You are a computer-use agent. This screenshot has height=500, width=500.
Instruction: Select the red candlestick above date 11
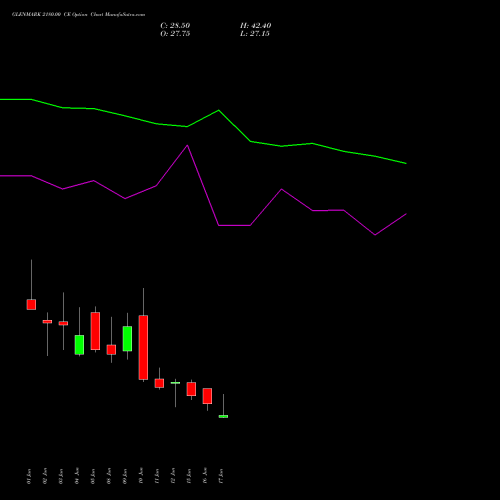tap(159, 383)
